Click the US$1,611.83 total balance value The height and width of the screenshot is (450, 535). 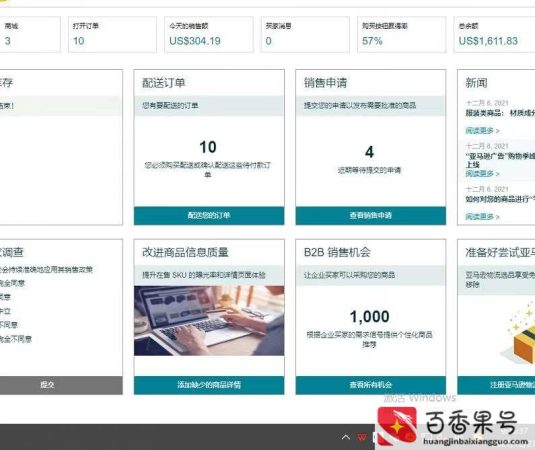(x=488, y=41)
